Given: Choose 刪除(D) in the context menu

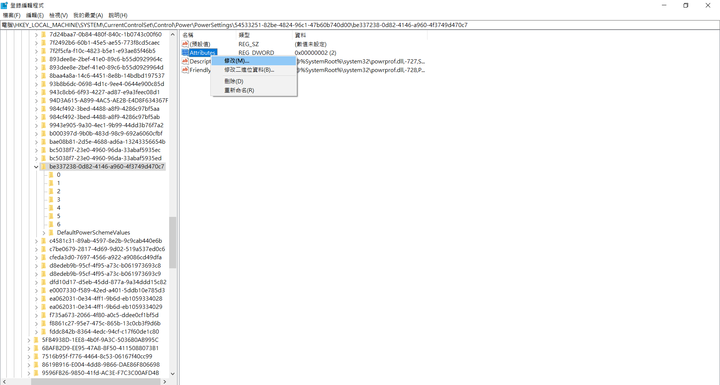Looking at the screenshot, I should (254, 81).
